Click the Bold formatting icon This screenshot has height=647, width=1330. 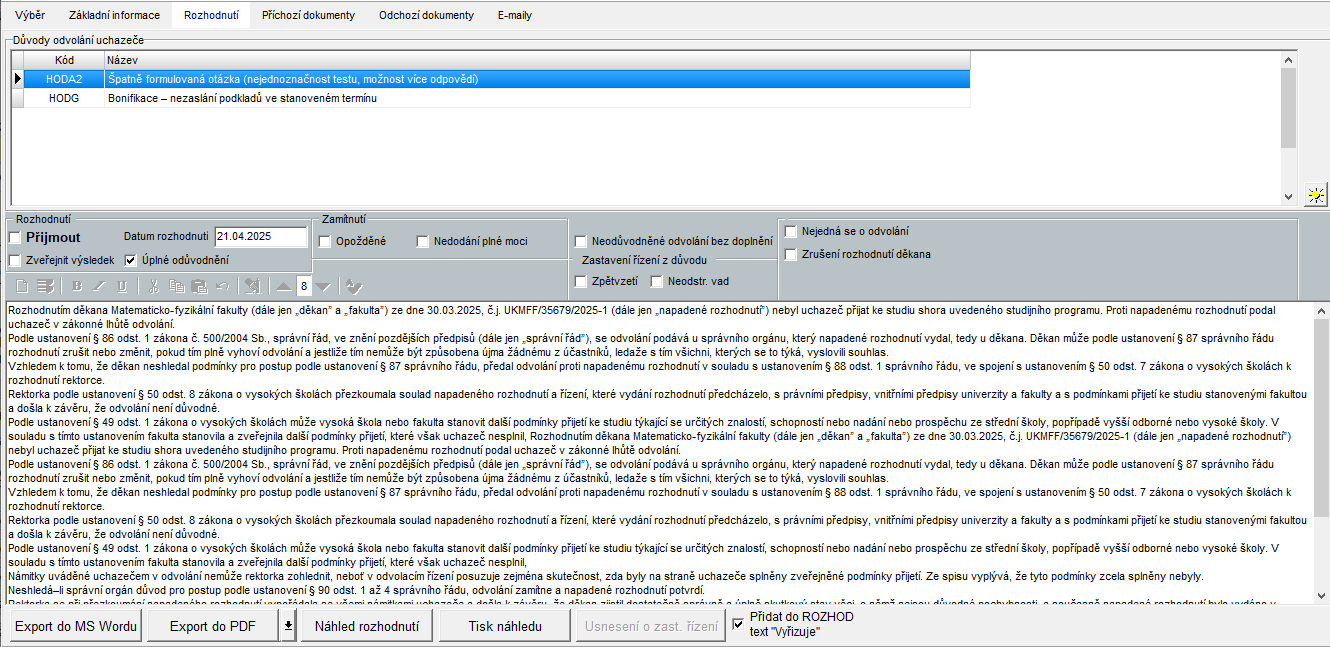tap(76, 287)
